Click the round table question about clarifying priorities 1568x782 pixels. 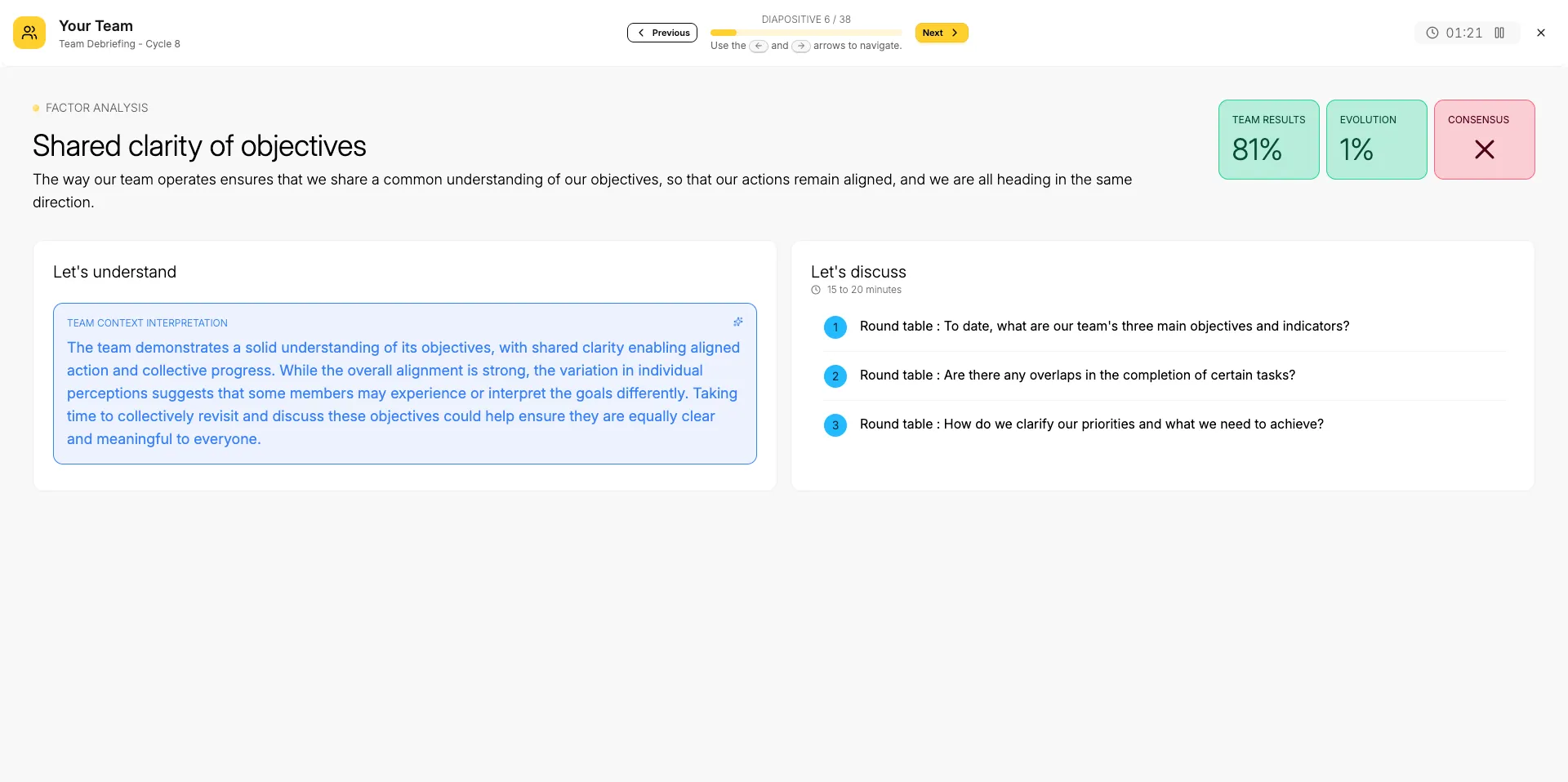click(x=1091, y=424)
